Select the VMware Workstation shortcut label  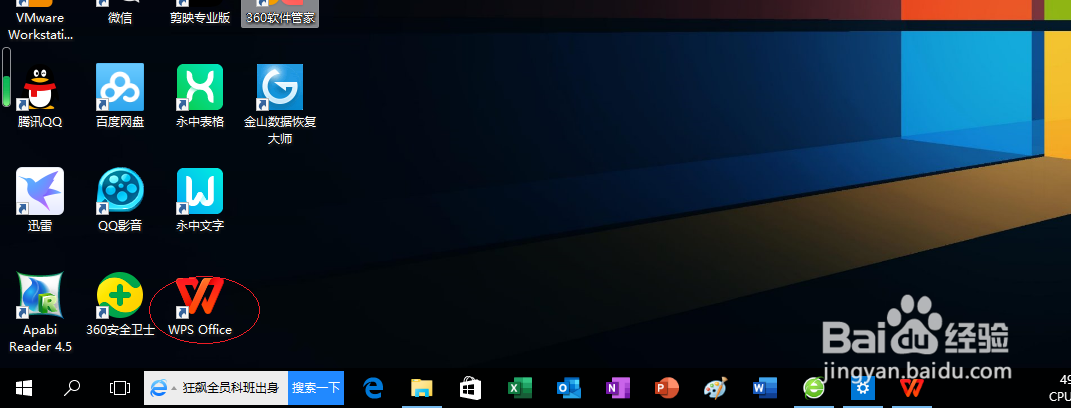tap(40, 26)
